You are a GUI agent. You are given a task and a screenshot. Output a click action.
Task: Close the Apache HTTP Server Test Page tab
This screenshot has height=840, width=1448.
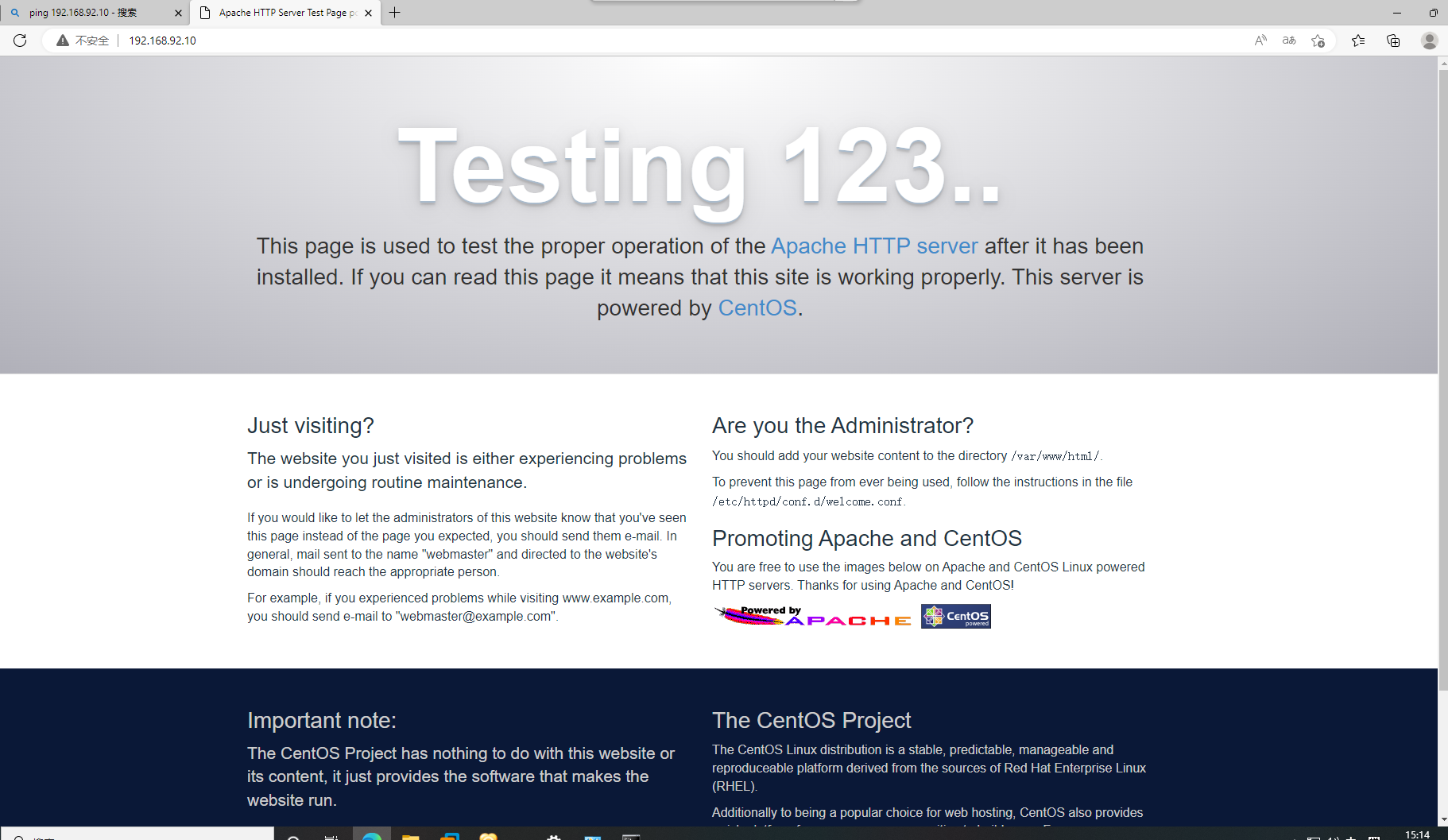[x=368, y=13]
